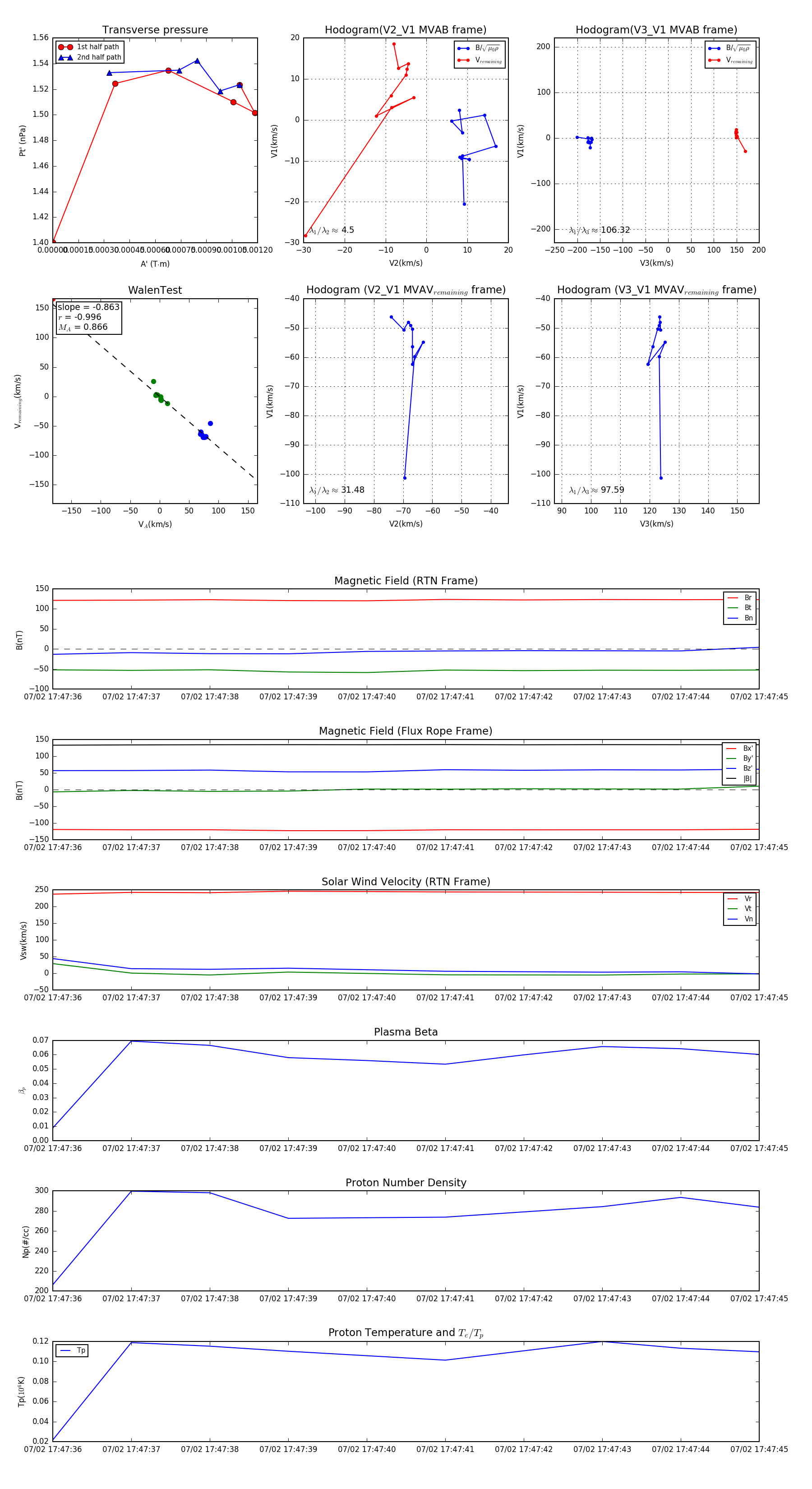812x1489 pixels.
Task: Click the 'Proton Number Density' title
Action: click(406, 1183)
